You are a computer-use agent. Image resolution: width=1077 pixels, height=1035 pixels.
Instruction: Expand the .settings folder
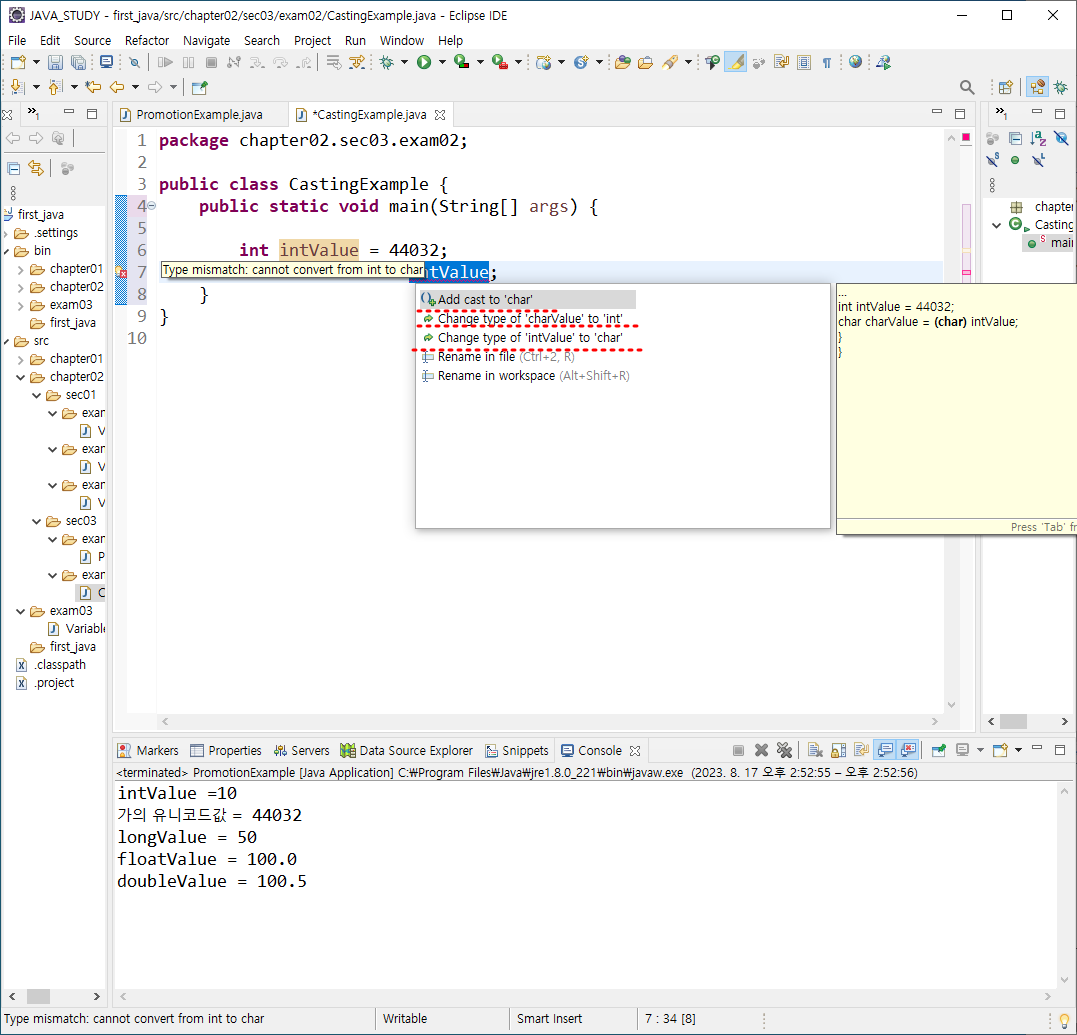[6, 234]
